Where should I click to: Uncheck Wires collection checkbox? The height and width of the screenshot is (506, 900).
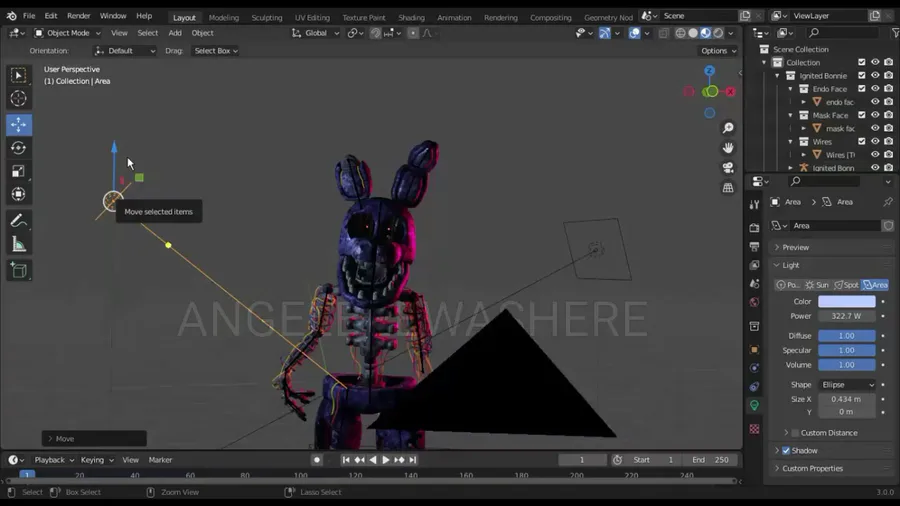pyautogui.click(x=862, y=141)
